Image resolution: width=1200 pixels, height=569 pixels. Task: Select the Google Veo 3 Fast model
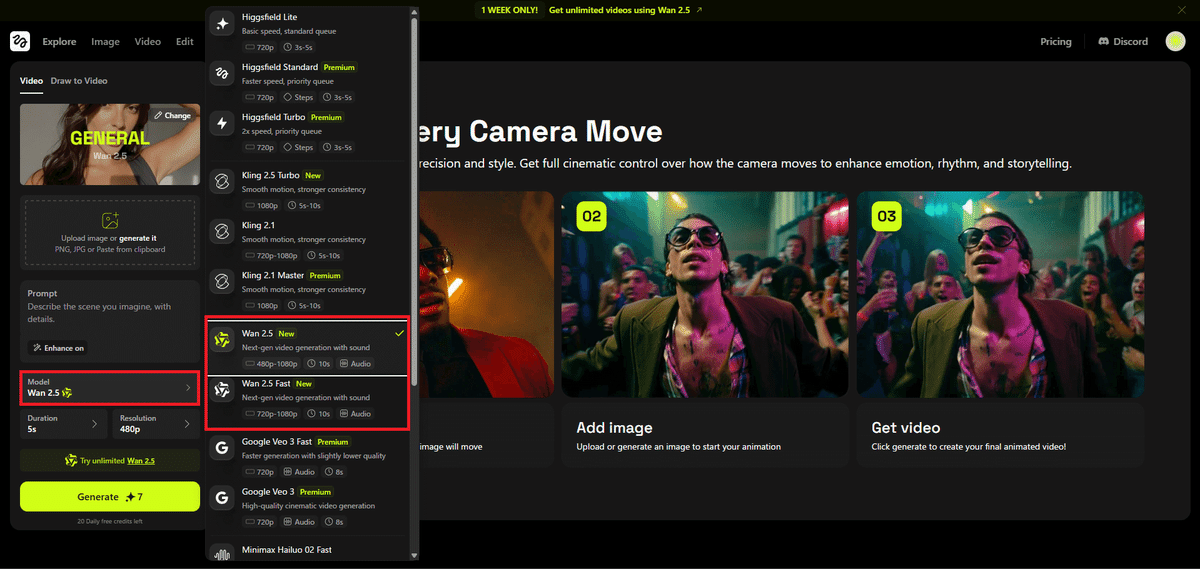[310, 455]
